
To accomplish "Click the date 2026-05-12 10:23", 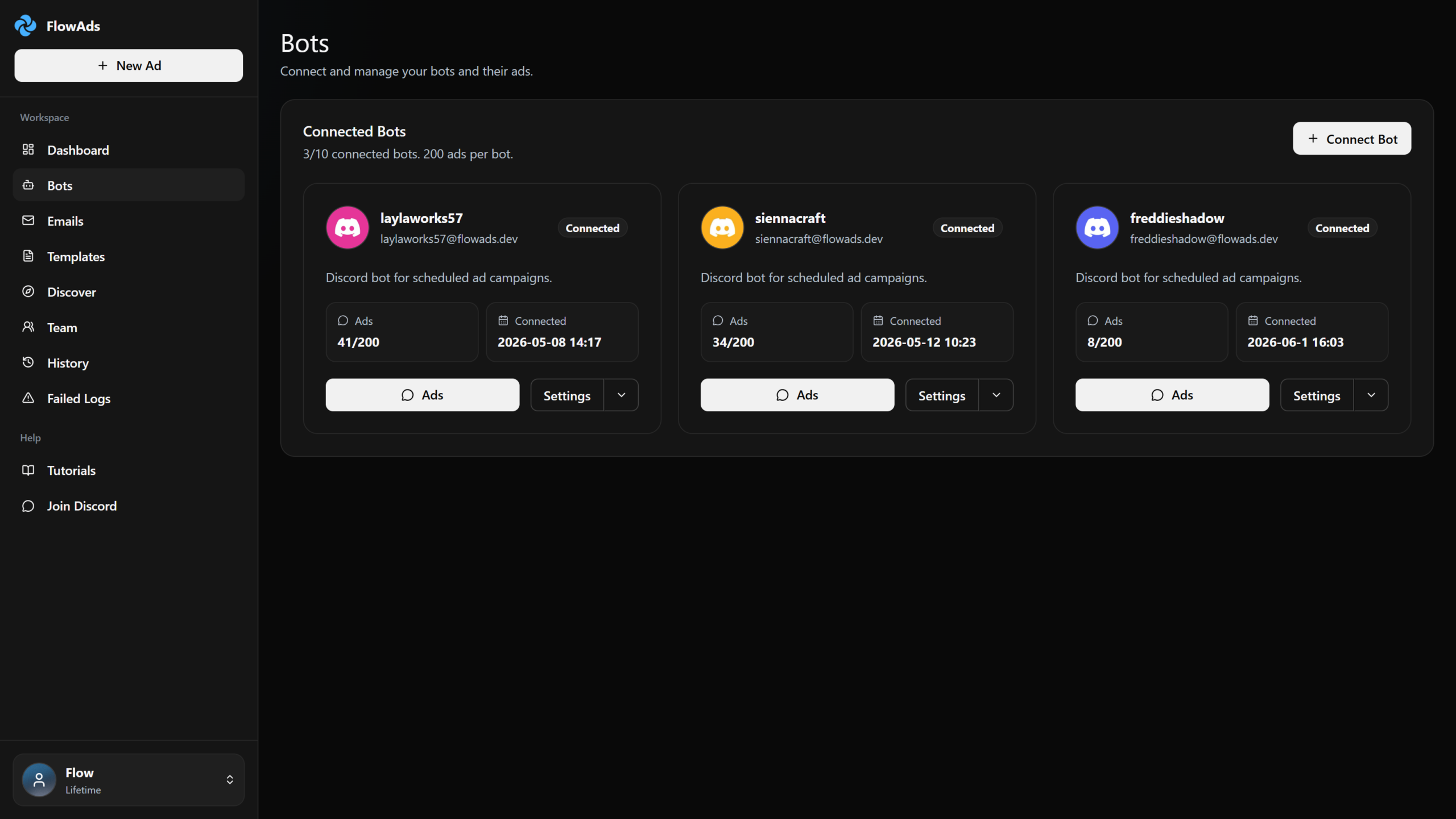I will (924, 342).
